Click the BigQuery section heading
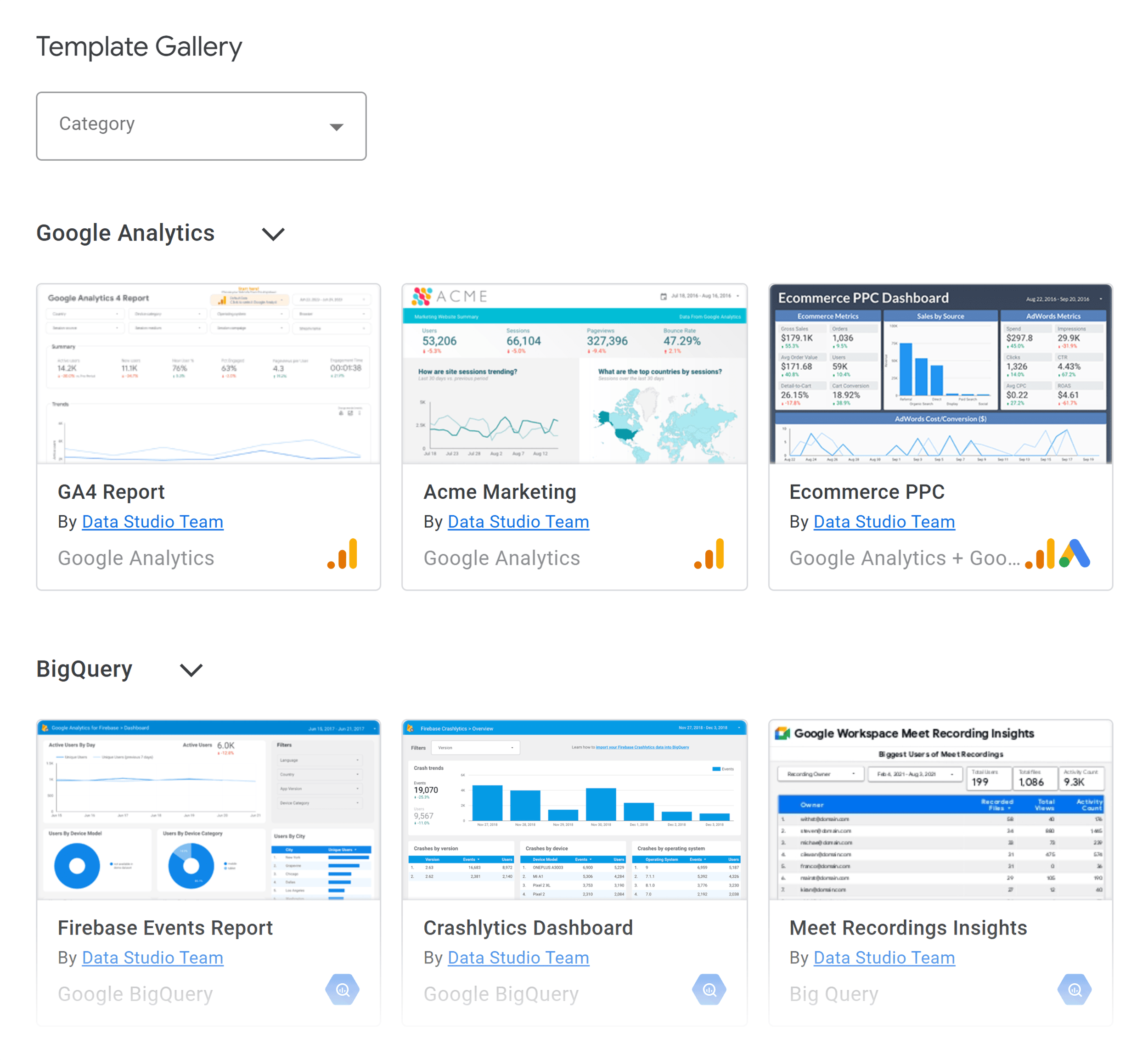Screen dimensions: 1148x1060 click(x=84, y=669)
